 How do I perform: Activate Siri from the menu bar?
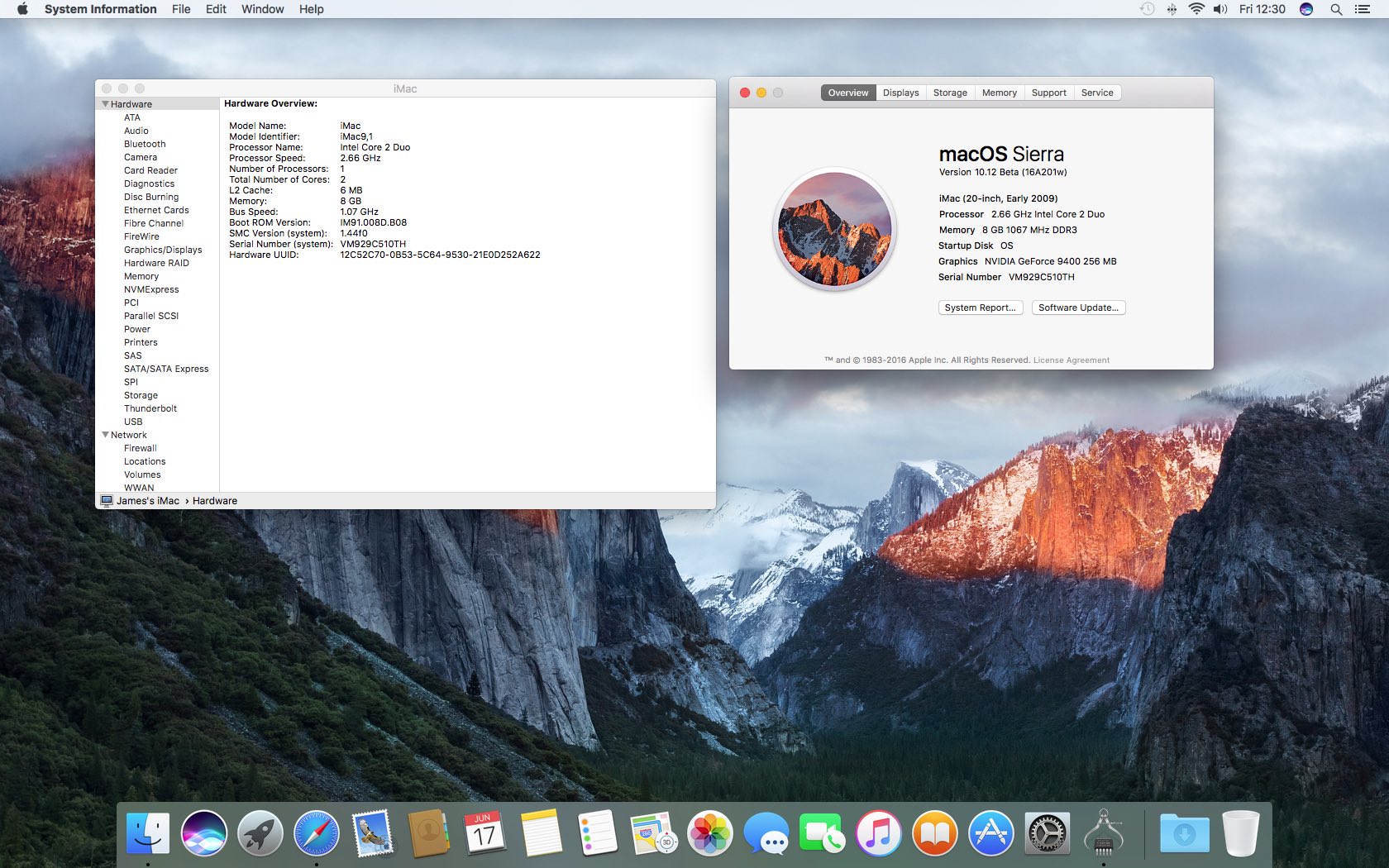1306,9
